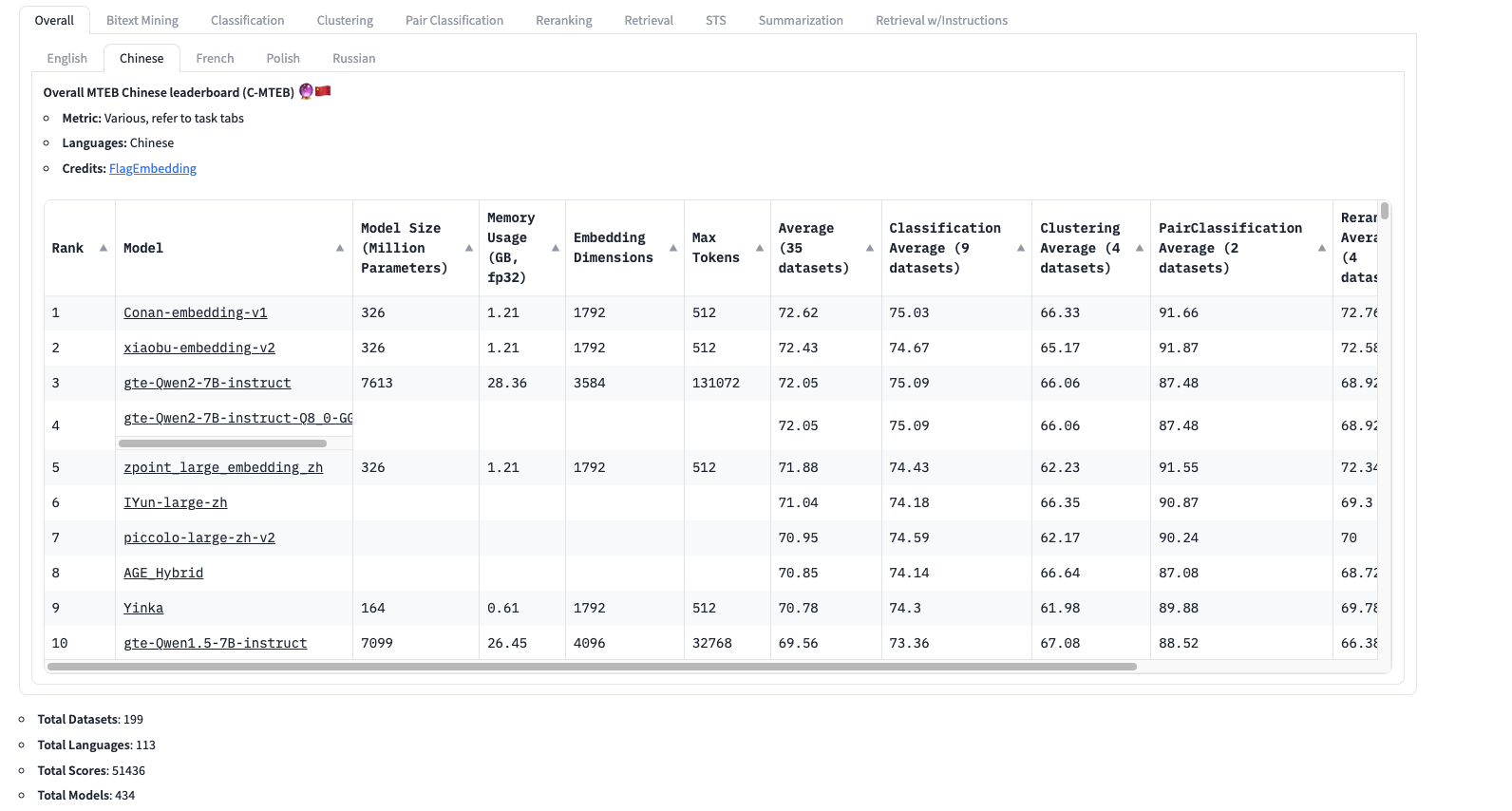Screen dimensions: 1512x811
Task: Click the Max Tokens column header
Action: [x=727, y=248]
